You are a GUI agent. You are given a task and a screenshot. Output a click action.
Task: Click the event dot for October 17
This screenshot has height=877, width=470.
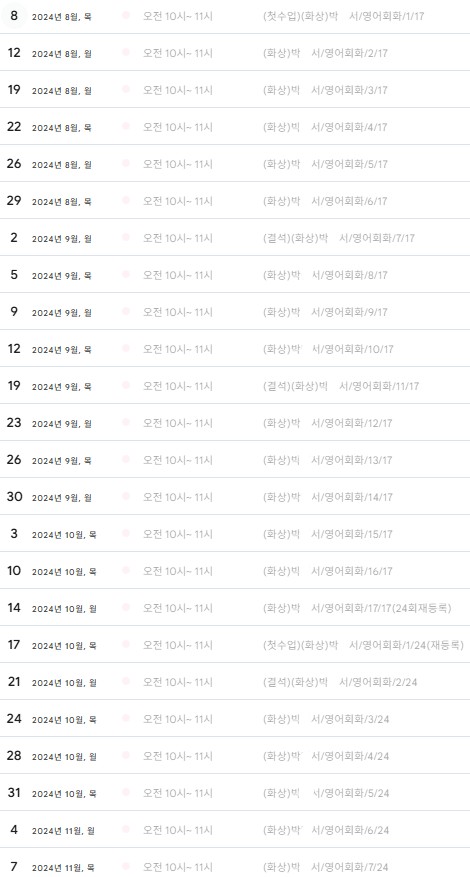126,643
